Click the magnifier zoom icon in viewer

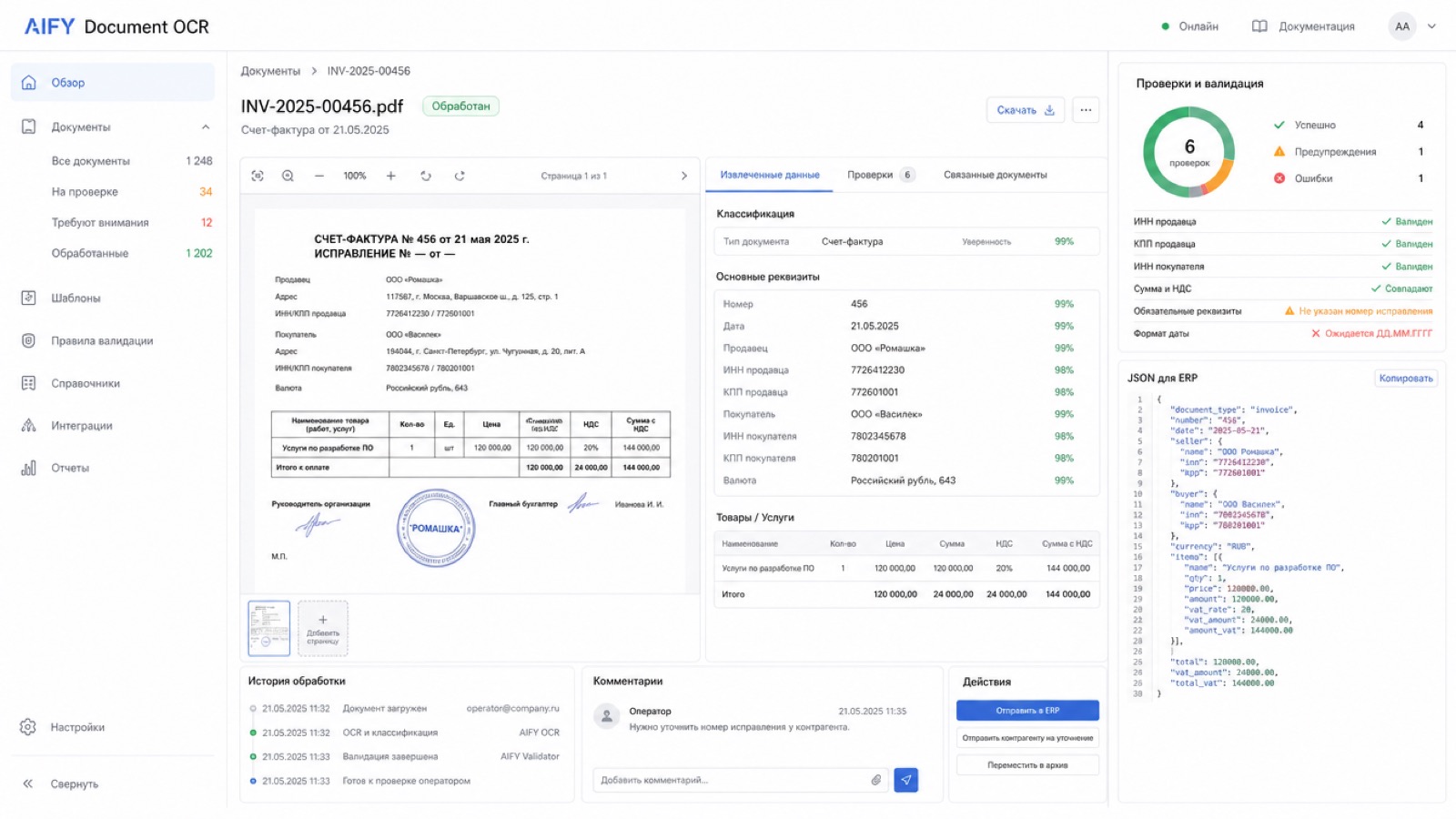(x=288, y=176)
